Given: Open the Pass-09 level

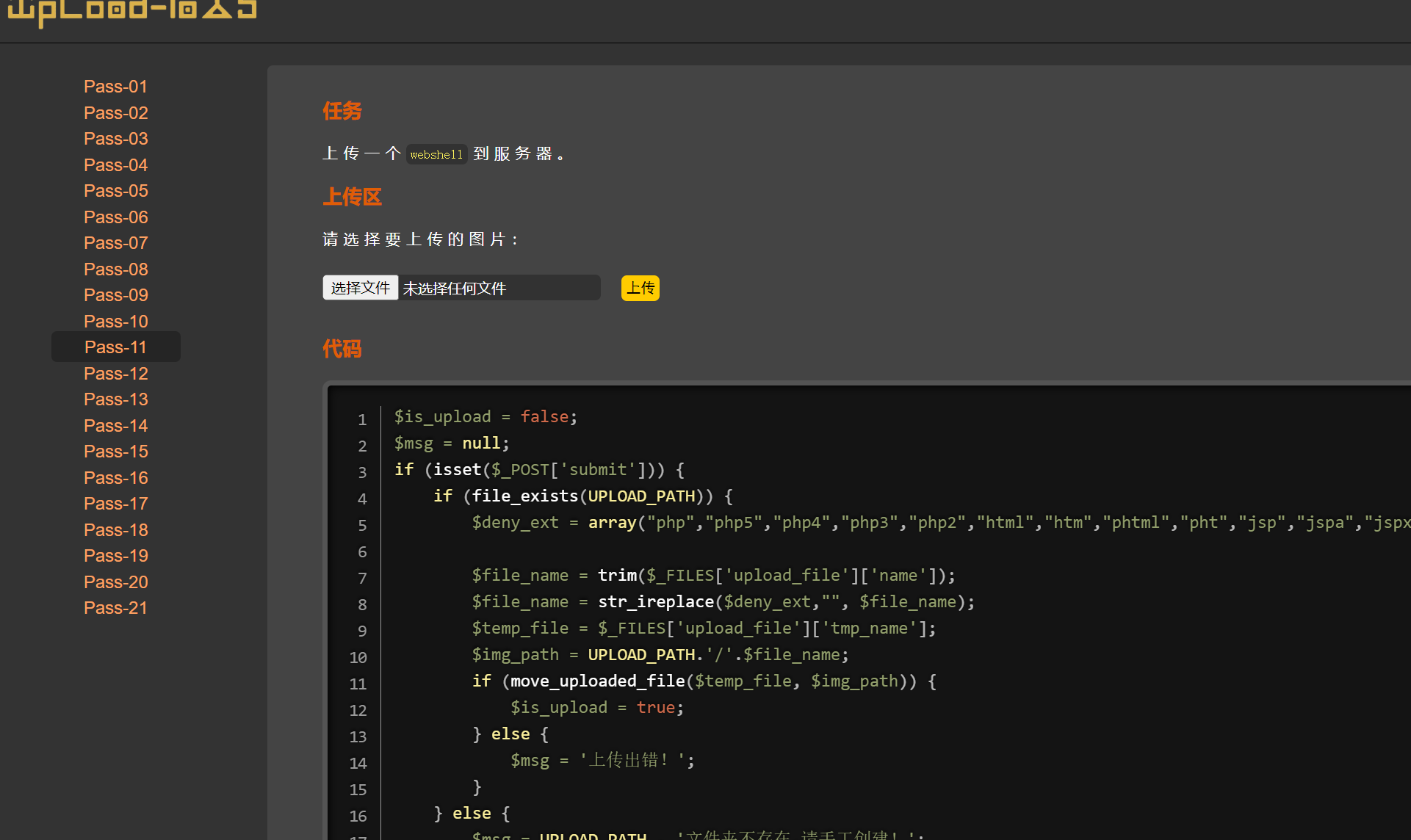Looking at the screenshot, I should click(115, 295).
